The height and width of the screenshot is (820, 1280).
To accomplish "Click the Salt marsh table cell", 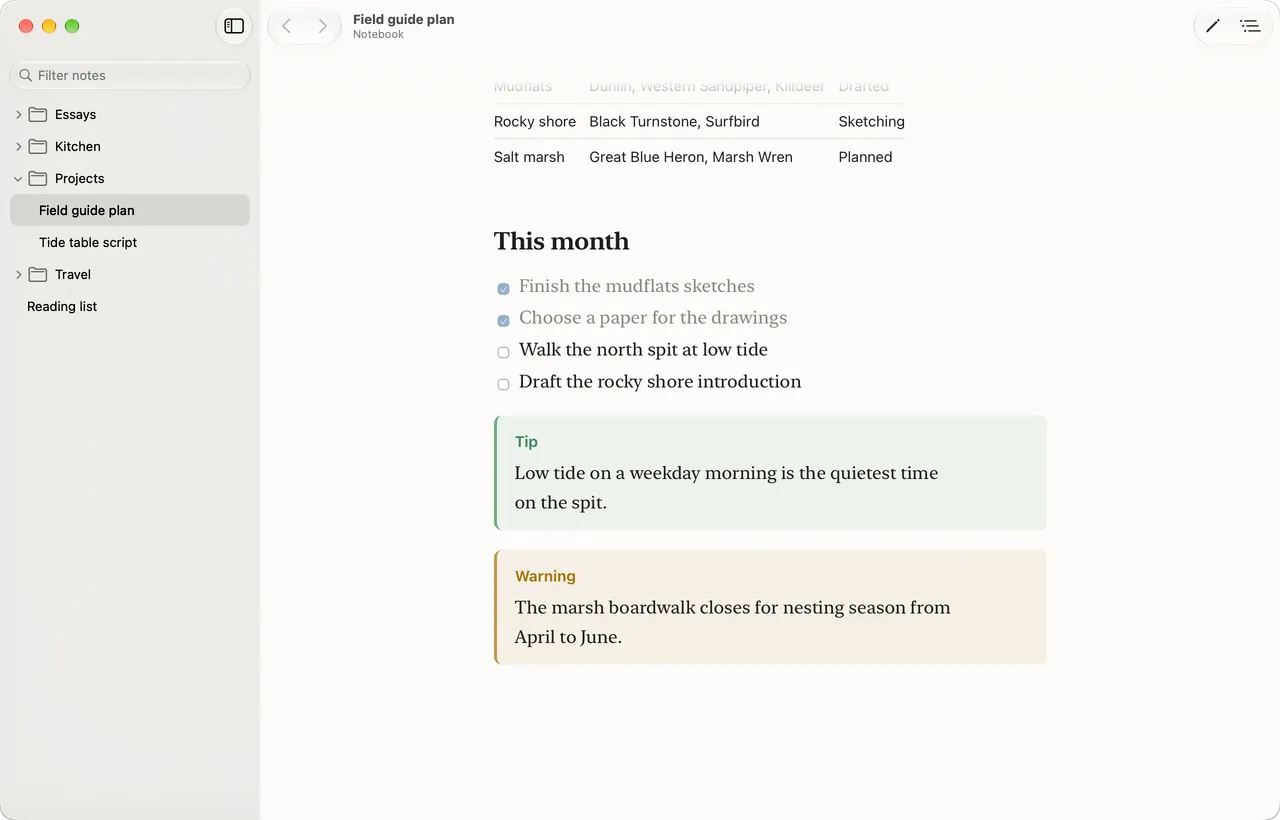I will click(529, 157).
